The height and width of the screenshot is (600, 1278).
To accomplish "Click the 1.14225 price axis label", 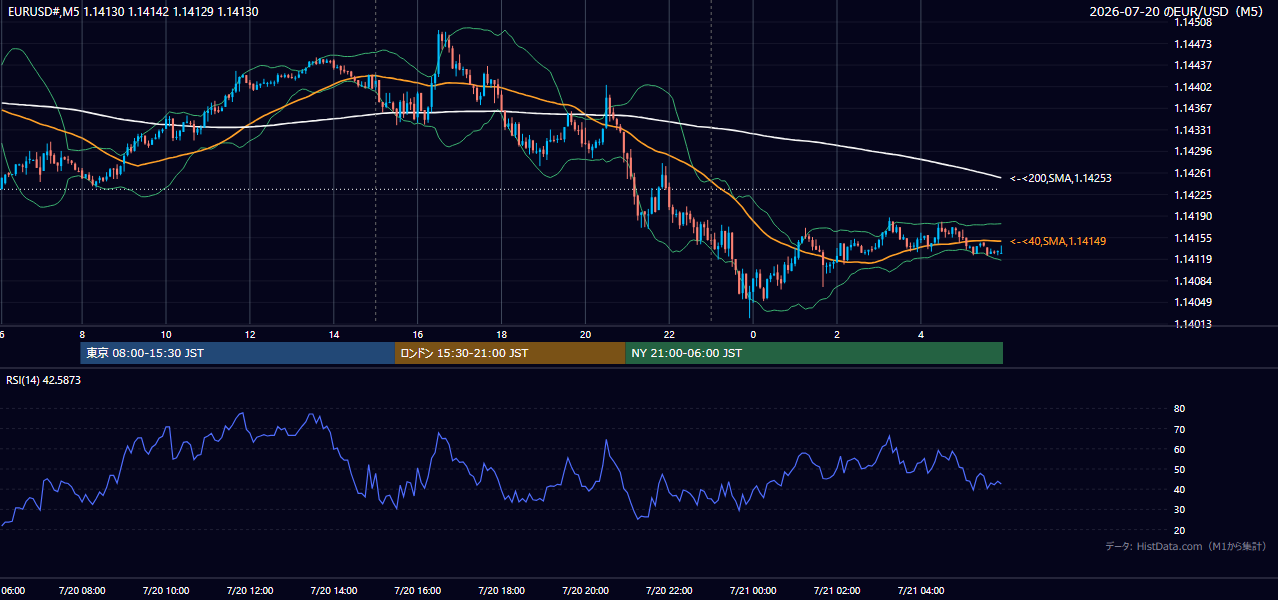I will click(1194, 195).
